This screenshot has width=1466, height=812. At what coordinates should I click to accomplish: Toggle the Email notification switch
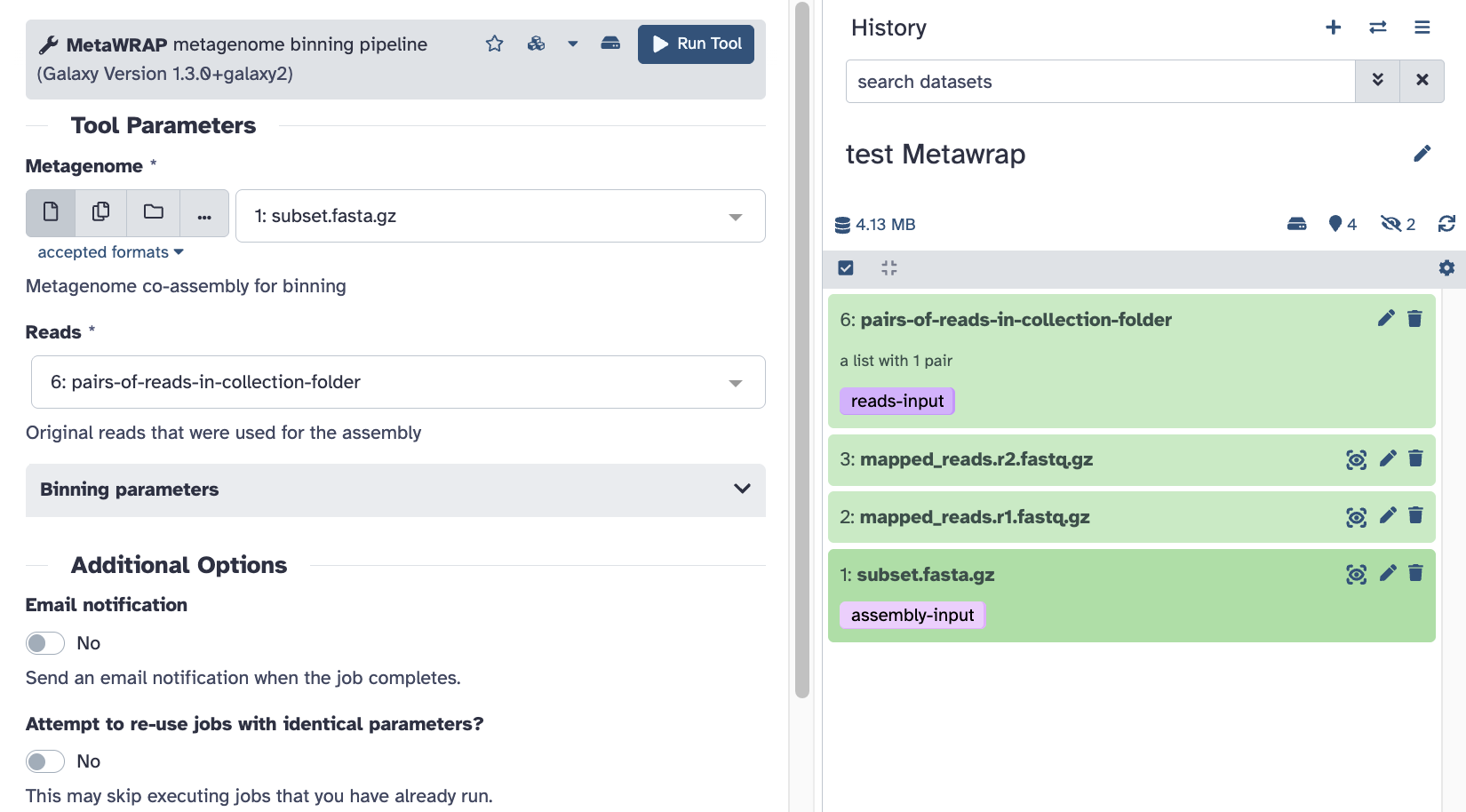coord(45,643)
